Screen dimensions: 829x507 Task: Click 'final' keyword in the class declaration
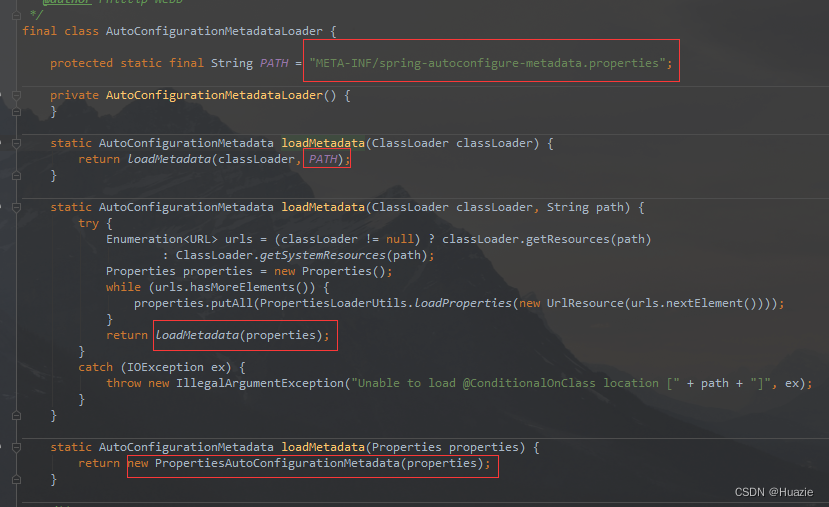[x=39, y=31]
